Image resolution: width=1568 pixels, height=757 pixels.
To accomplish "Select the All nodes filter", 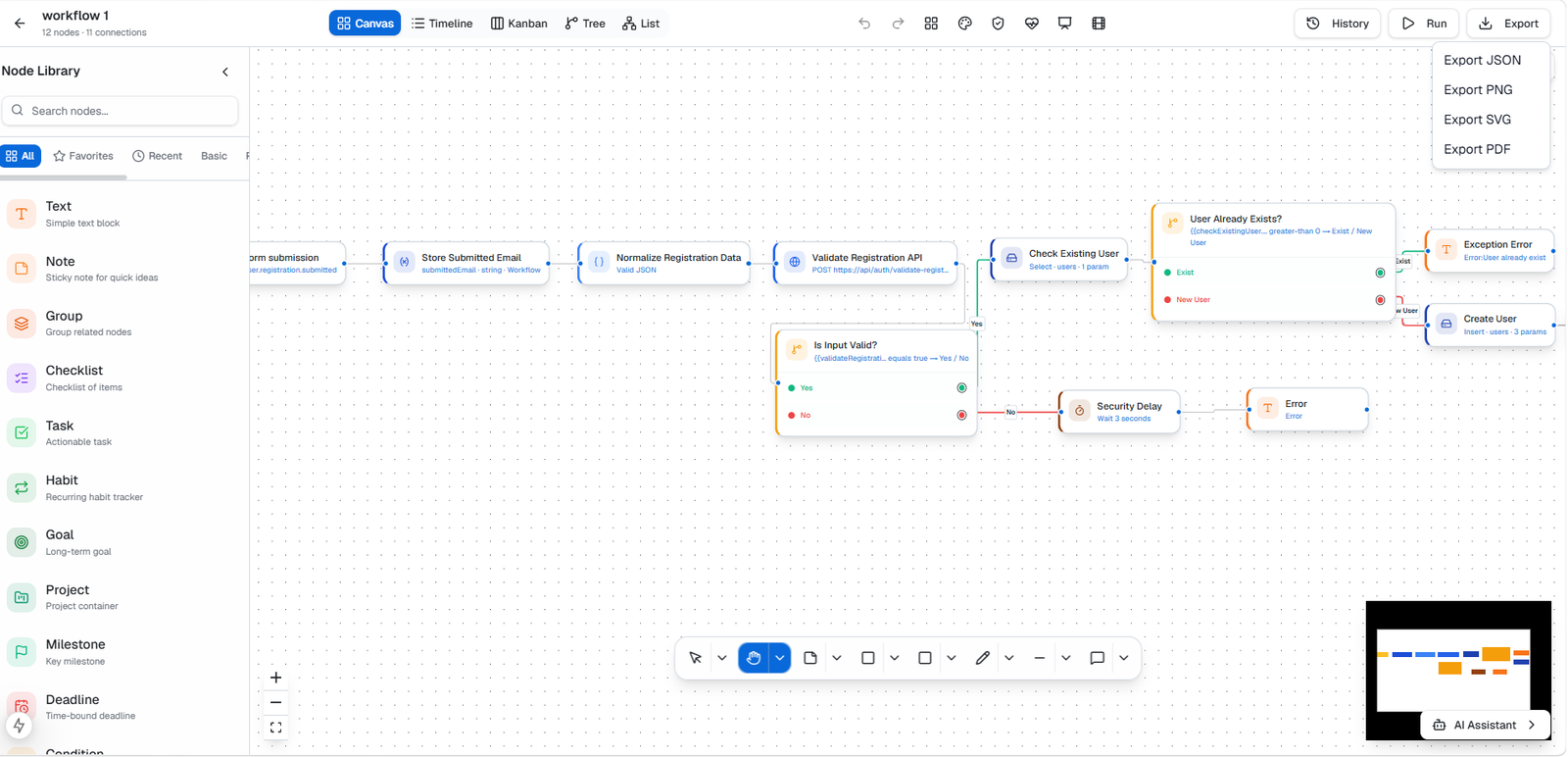I will [x=21, y=156].
